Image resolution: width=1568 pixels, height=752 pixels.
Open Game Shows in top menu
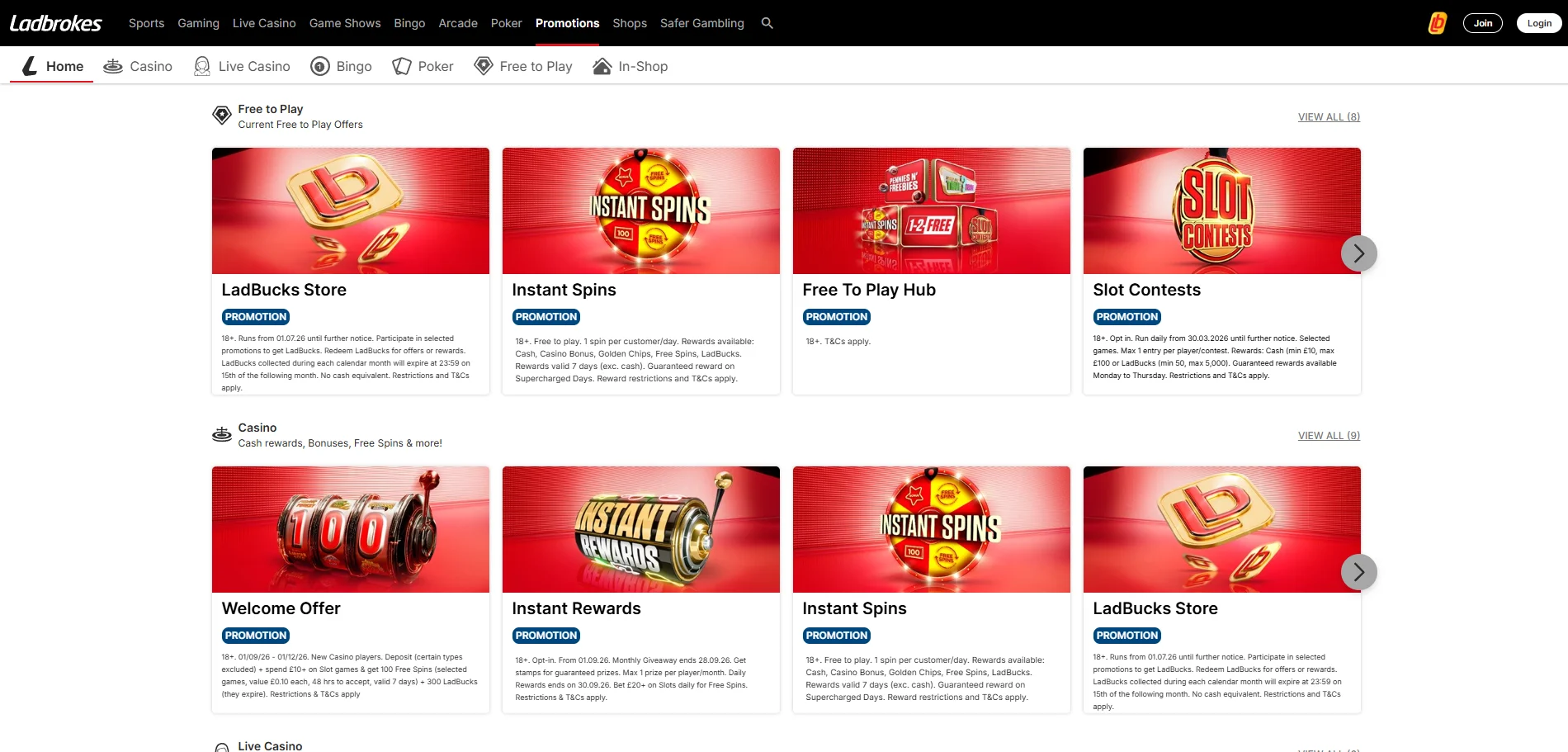pyautogui.click(x=345, y=23)
